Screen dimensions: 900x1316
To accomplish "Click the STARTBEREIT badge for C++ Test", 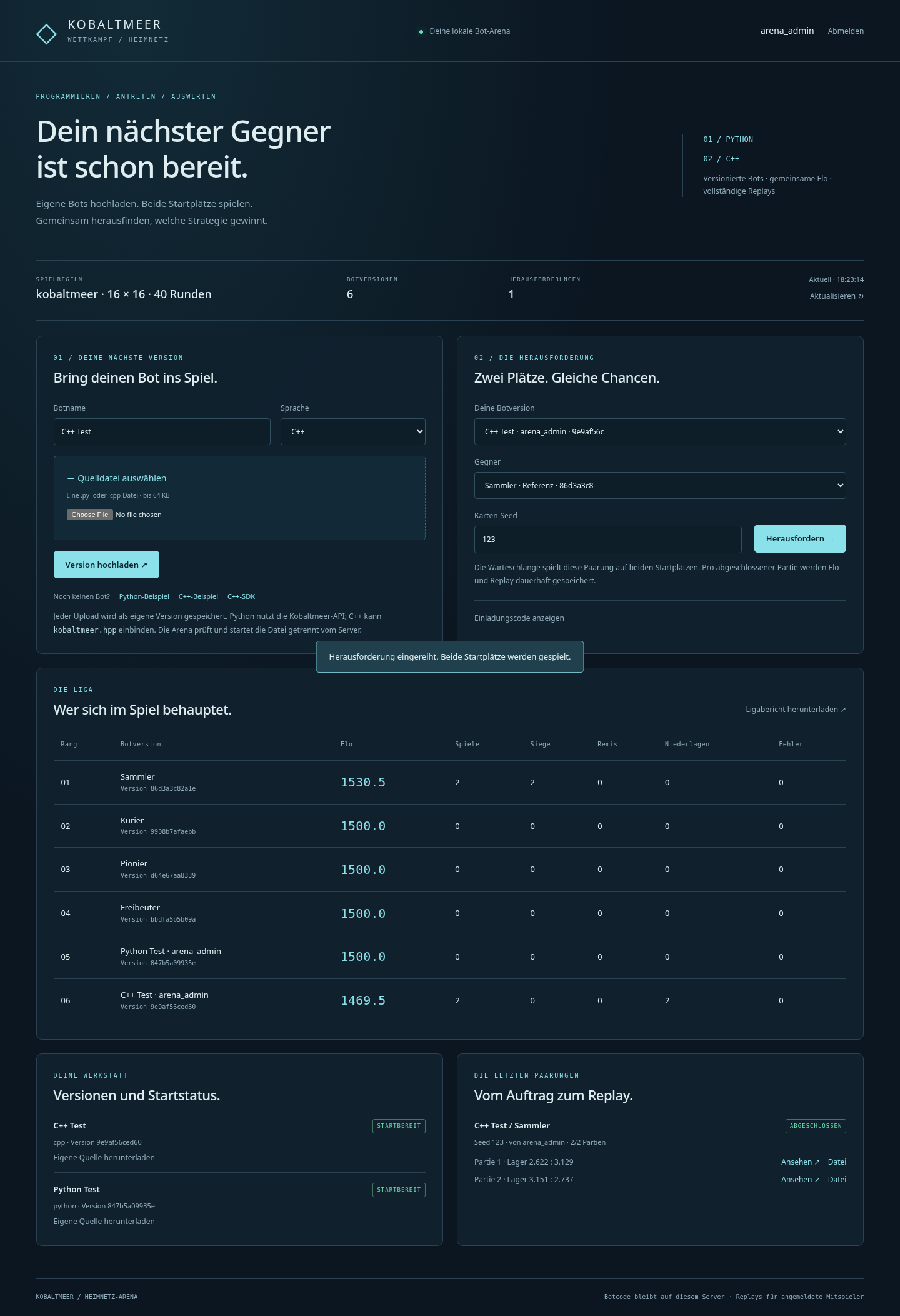I will [x=399, y=1126].
